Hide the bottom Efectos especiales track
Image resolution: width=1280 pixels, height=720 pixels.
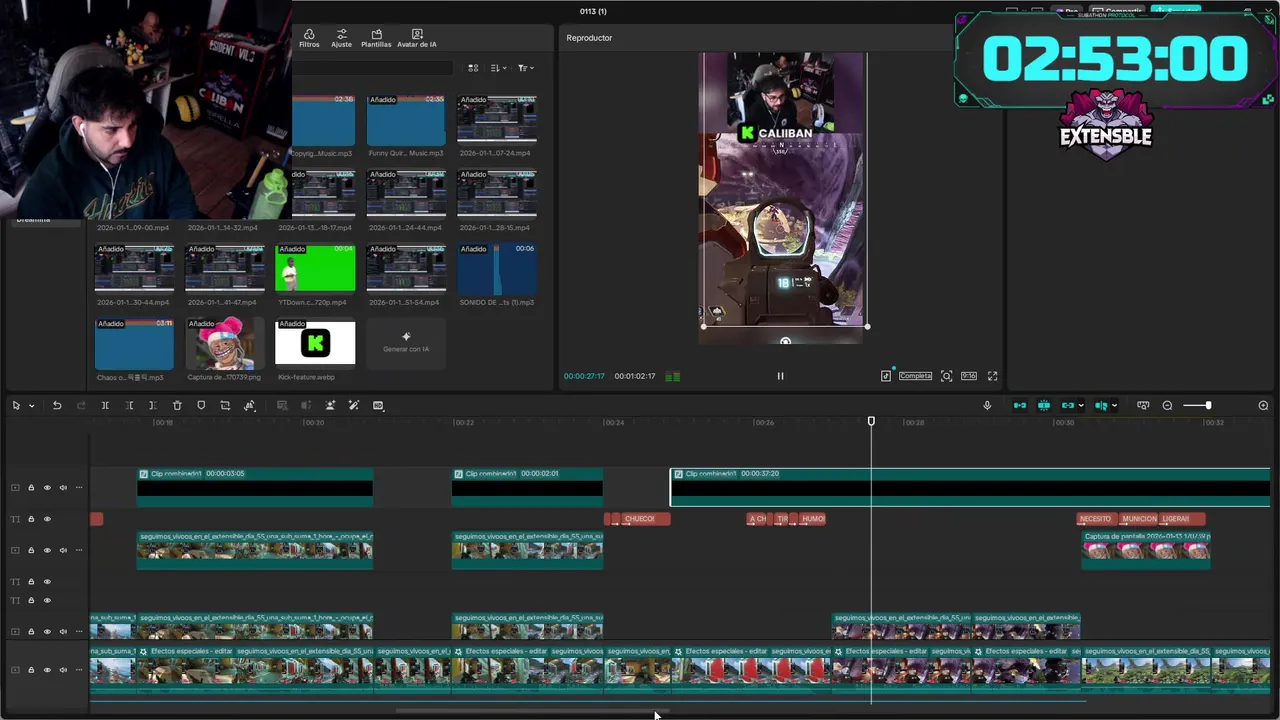coord(47,669)
